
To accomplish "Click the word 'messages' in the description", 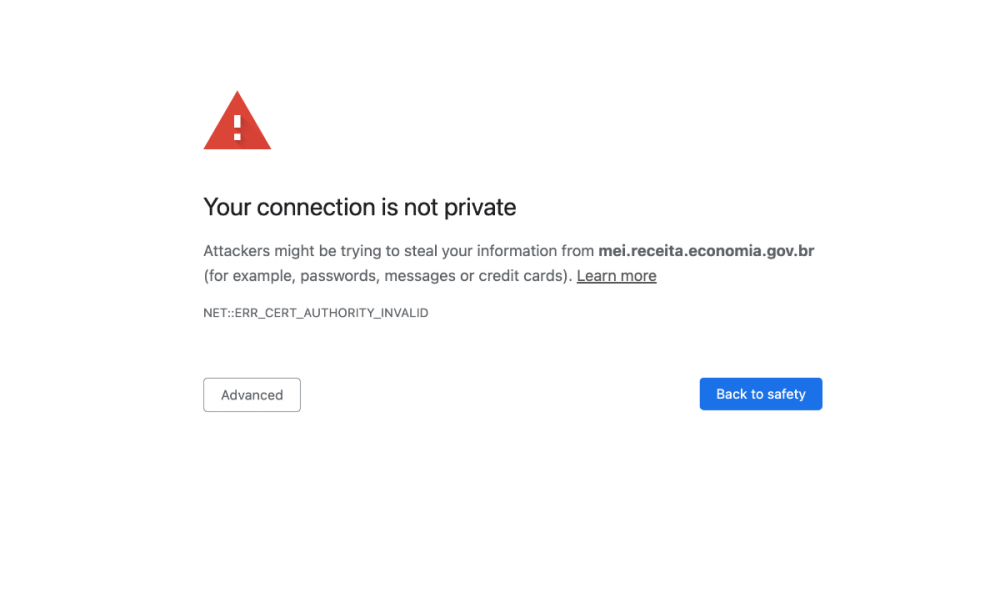I will tap(420, 276).
